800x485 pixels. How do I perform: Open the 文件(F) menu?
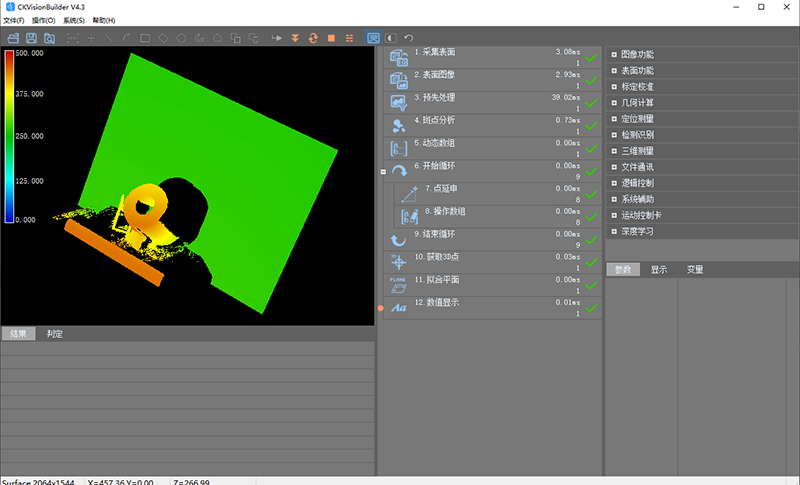click(x=14, y=20)
